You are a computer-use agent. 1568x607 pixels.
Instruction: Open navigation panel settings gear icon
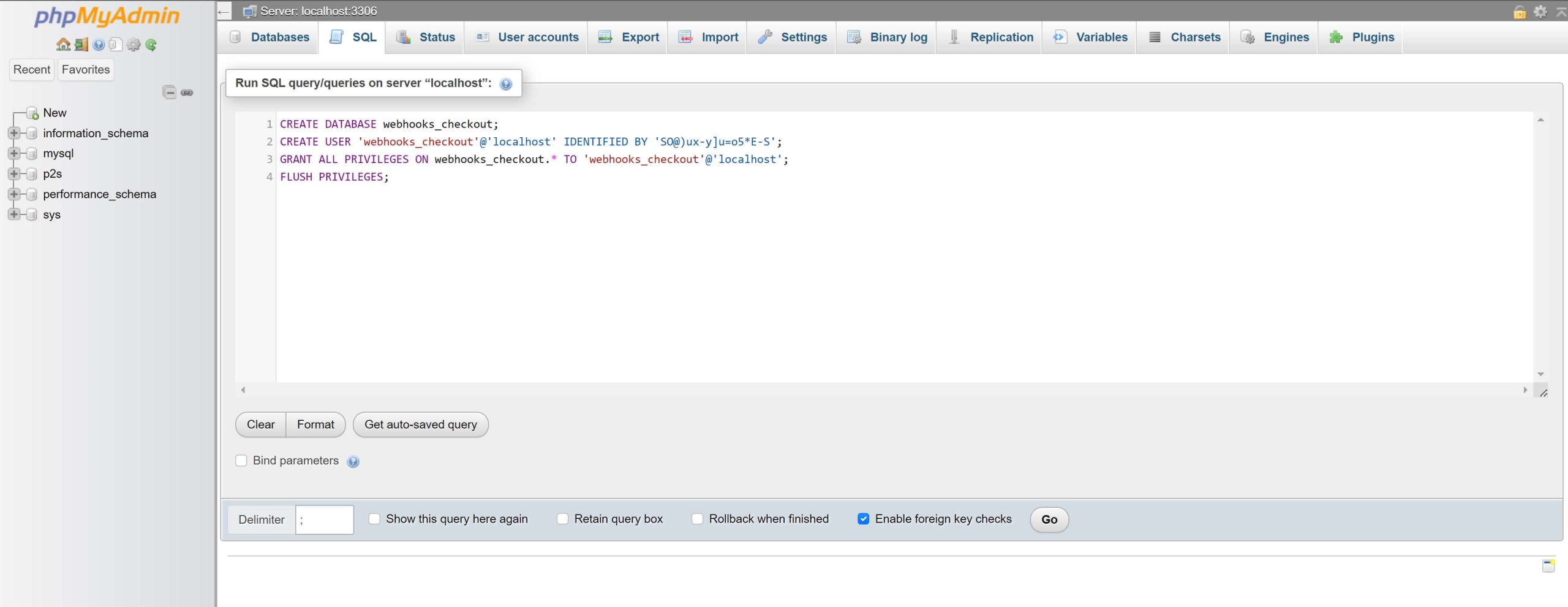pos(134,45)
